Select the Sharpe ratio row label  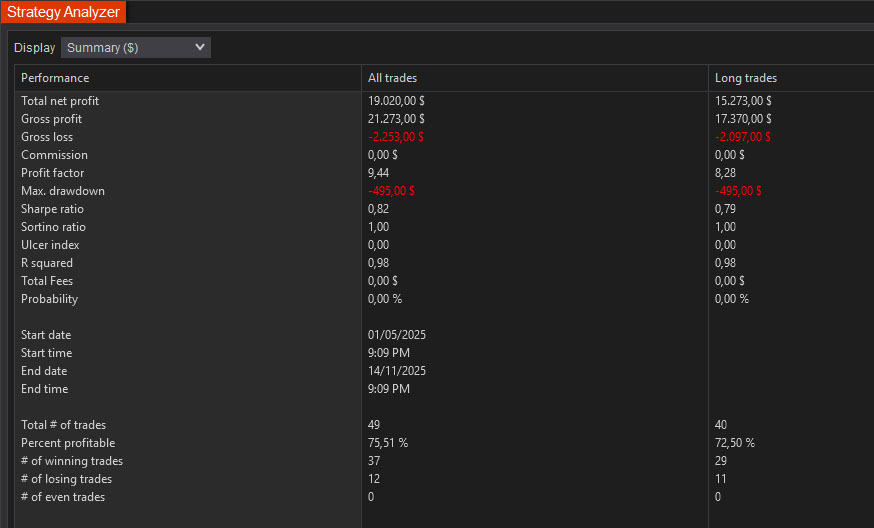click(52, 209)
